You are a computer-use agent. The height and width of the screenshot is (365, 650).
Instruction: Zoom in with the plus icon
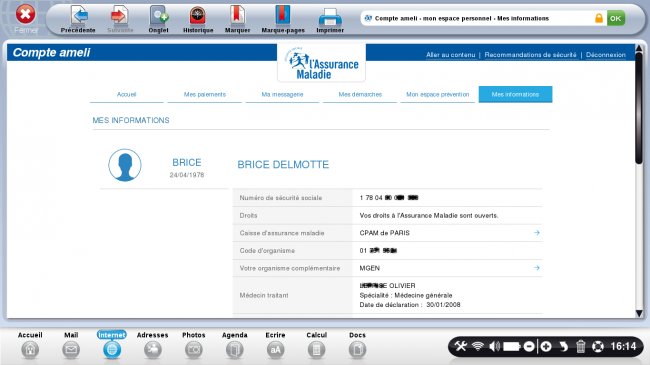coord(546,346)
